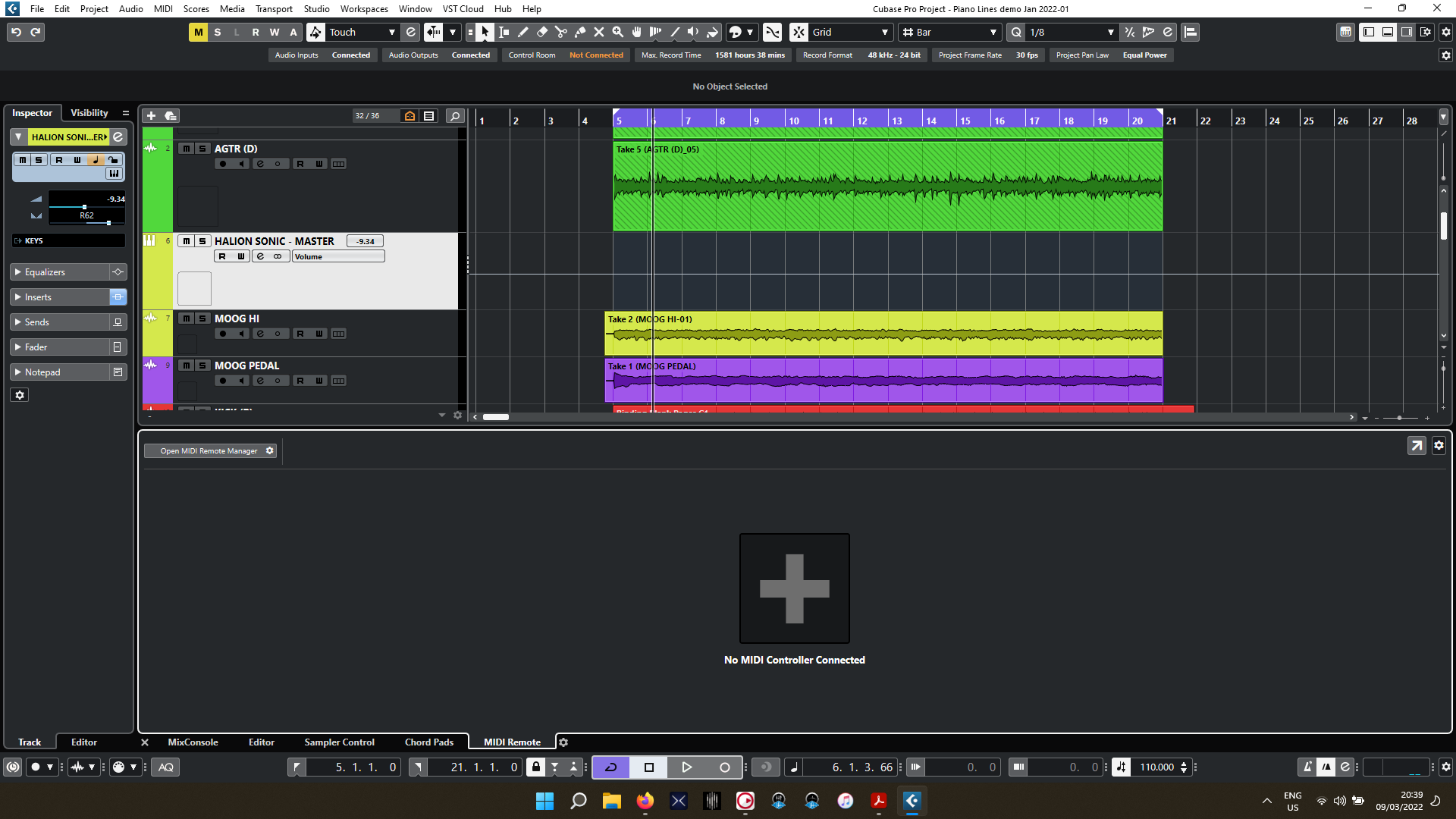
Task: Select the Mute X tool
Action: (599, 32)
